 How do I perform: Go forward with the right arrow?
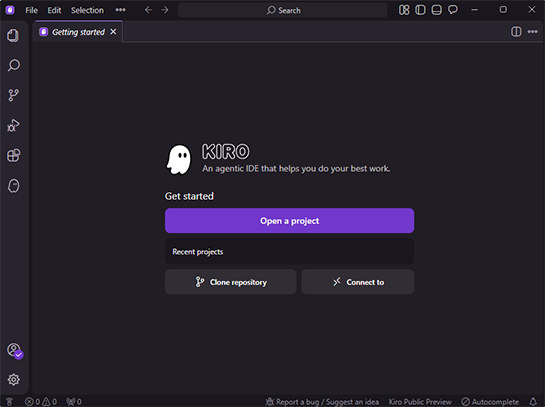pyautogui.click(x=165, y=10)
